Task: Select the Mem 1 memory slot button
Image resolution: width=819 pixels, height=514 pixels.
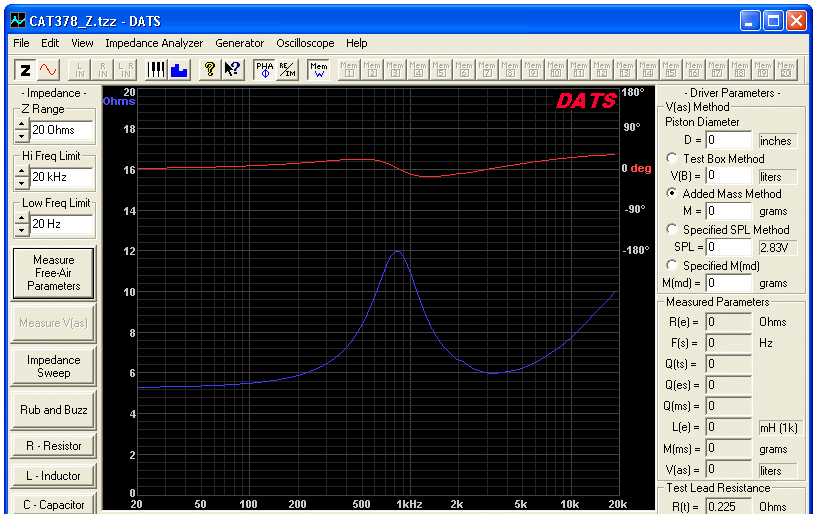Action: 349,69
